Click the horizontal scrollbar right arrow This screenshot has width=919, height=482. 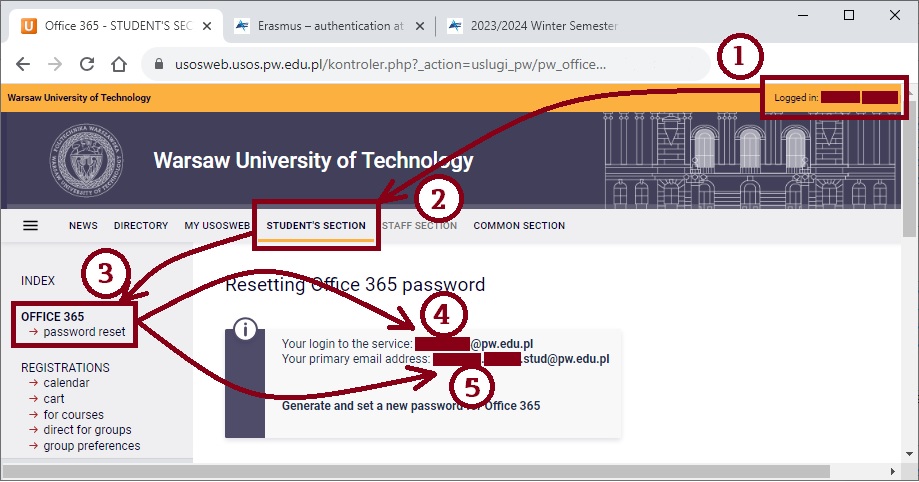coord(893,471)
